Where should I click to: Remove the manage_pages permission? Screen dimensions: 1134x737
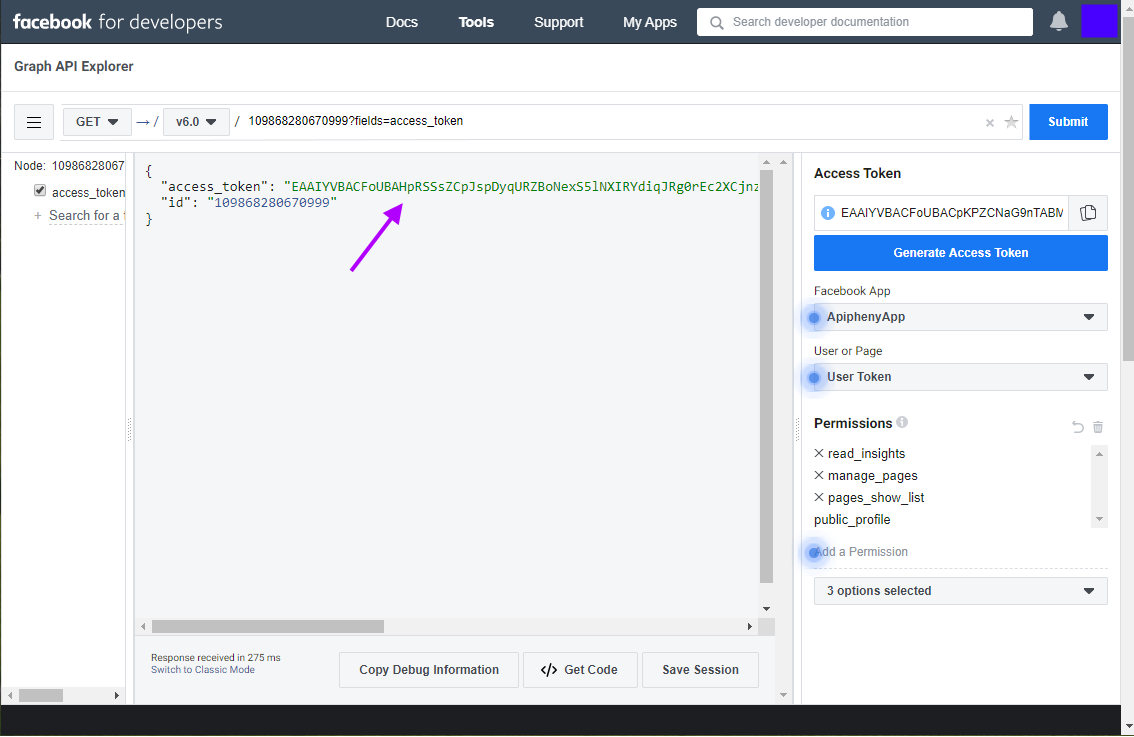(819, 475)
